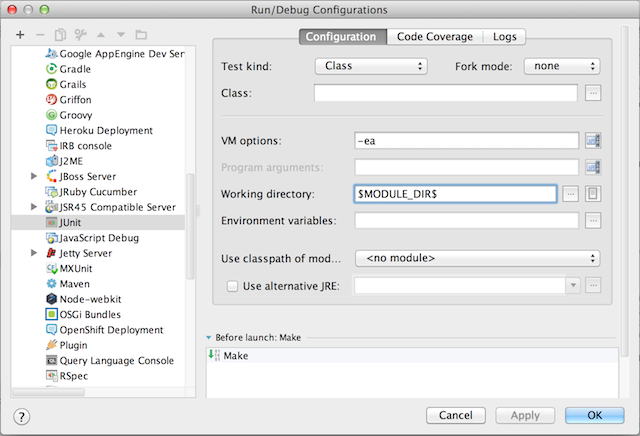Viewport: 640px width, 436px height.
Task: Click the Heroku Deployment icon
Action: [x=51, y=130]
